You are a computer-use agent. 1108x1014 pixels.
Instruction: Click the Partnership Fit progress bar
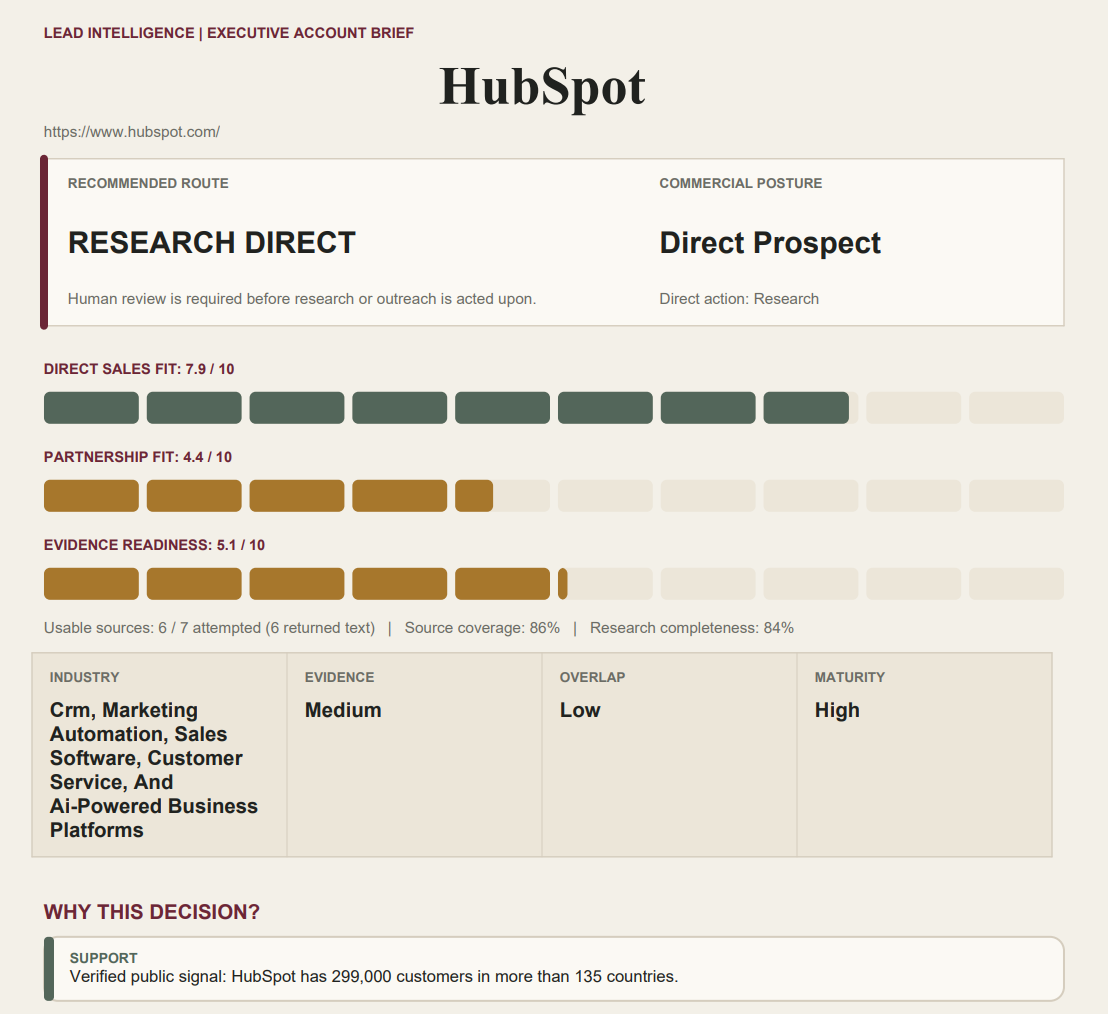coord(554,496)
